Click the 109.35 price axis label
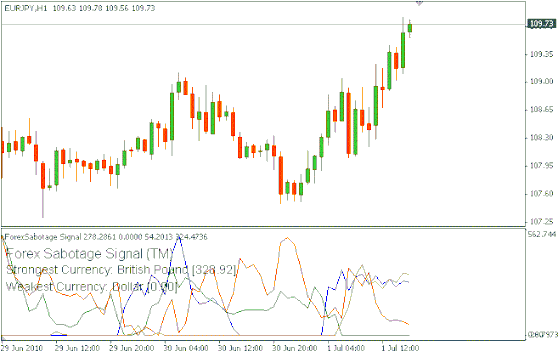 (x=542, y=54)
